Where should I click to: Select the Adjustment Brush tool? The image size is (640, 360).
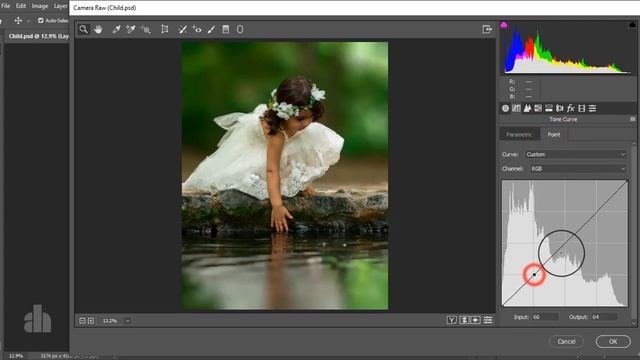[x=211, y=29]
